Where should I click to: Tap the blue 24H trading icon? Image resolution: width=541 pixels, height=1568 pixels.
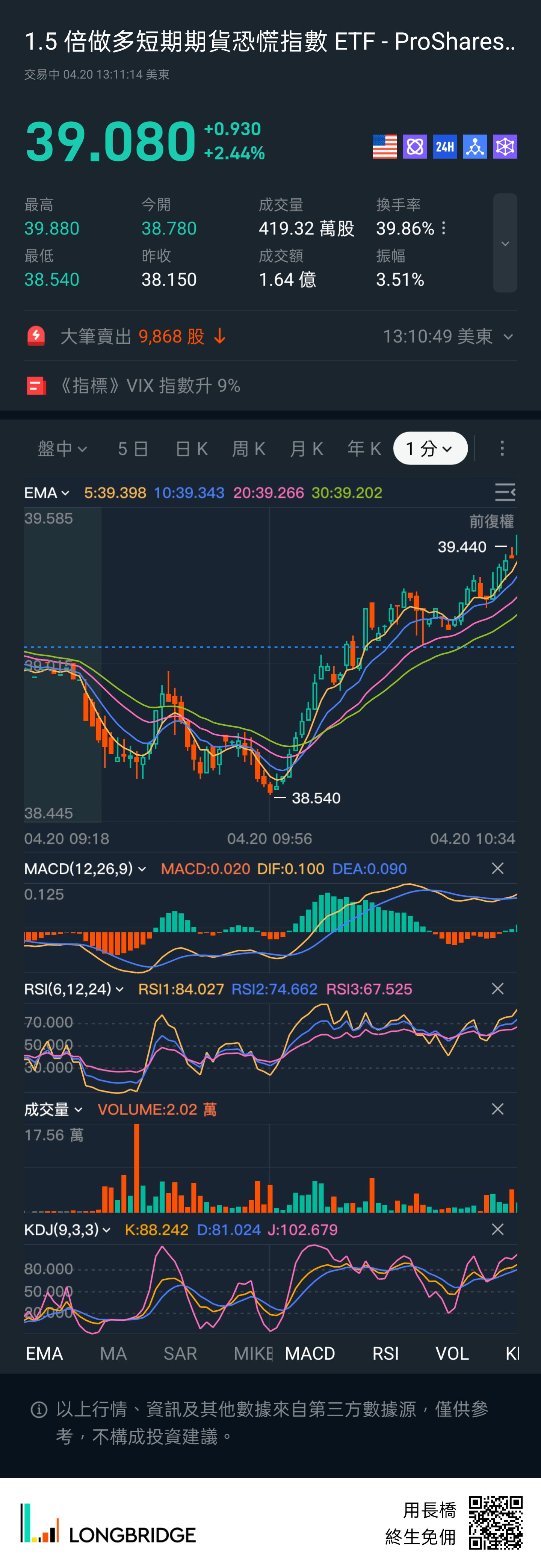pyautogui.click(x=445, y=147)
